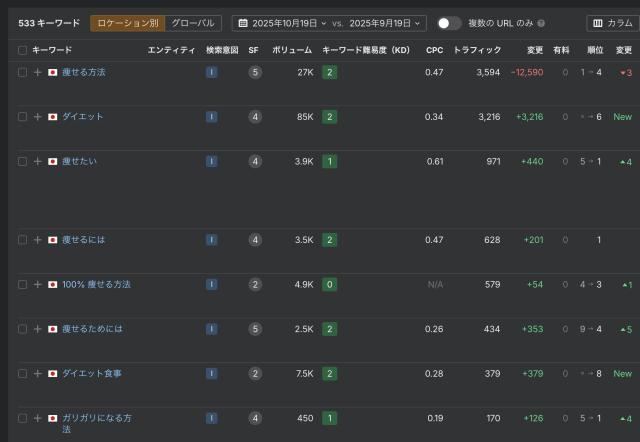Open keyword link ダイエット食事

[x=92, y=373]
